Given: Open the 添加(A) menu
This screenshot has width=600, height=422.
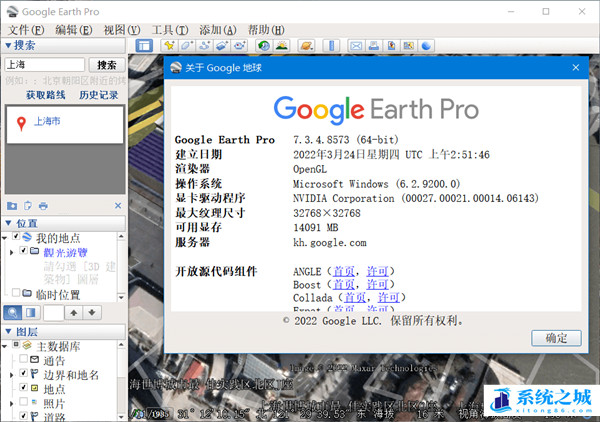Looking at the screenshot, I should (x=218, y=30).
